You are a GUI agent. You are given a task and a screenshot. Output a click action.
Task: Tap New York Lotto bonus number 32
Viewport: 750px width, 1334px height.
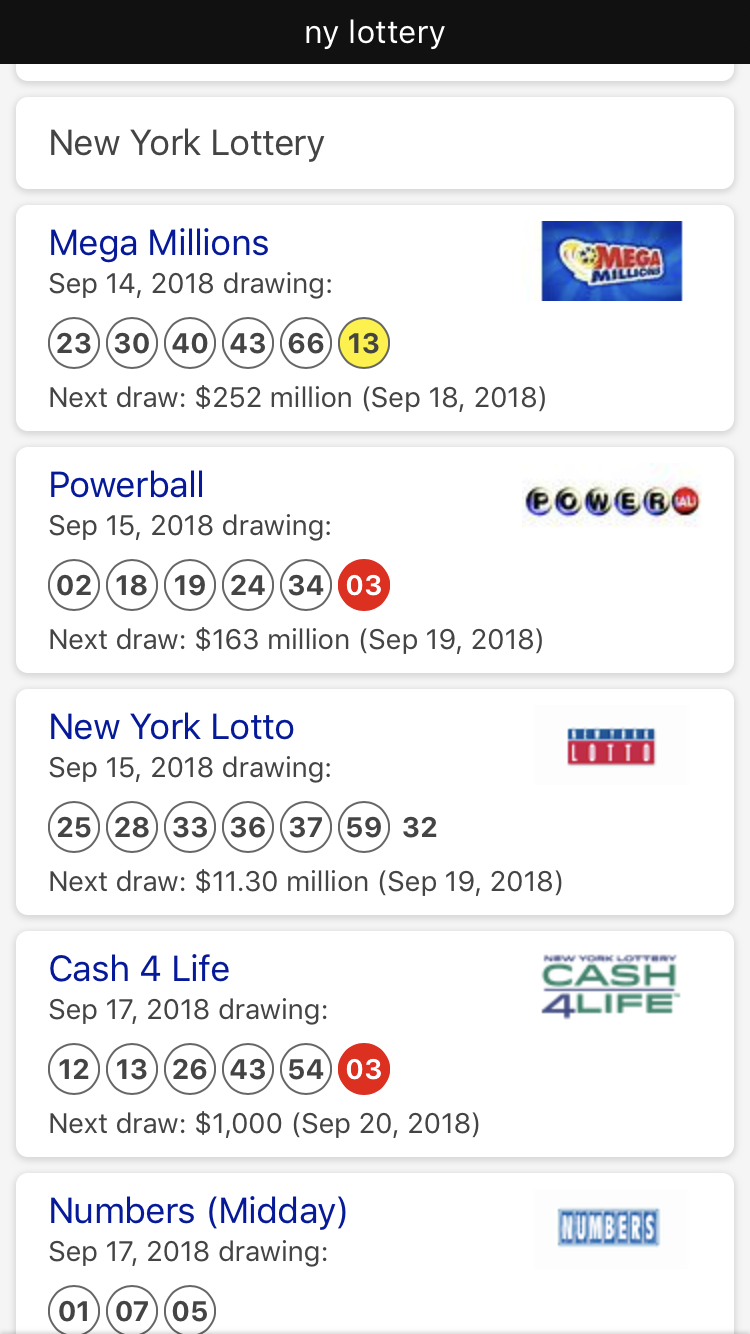coord(420,828)
